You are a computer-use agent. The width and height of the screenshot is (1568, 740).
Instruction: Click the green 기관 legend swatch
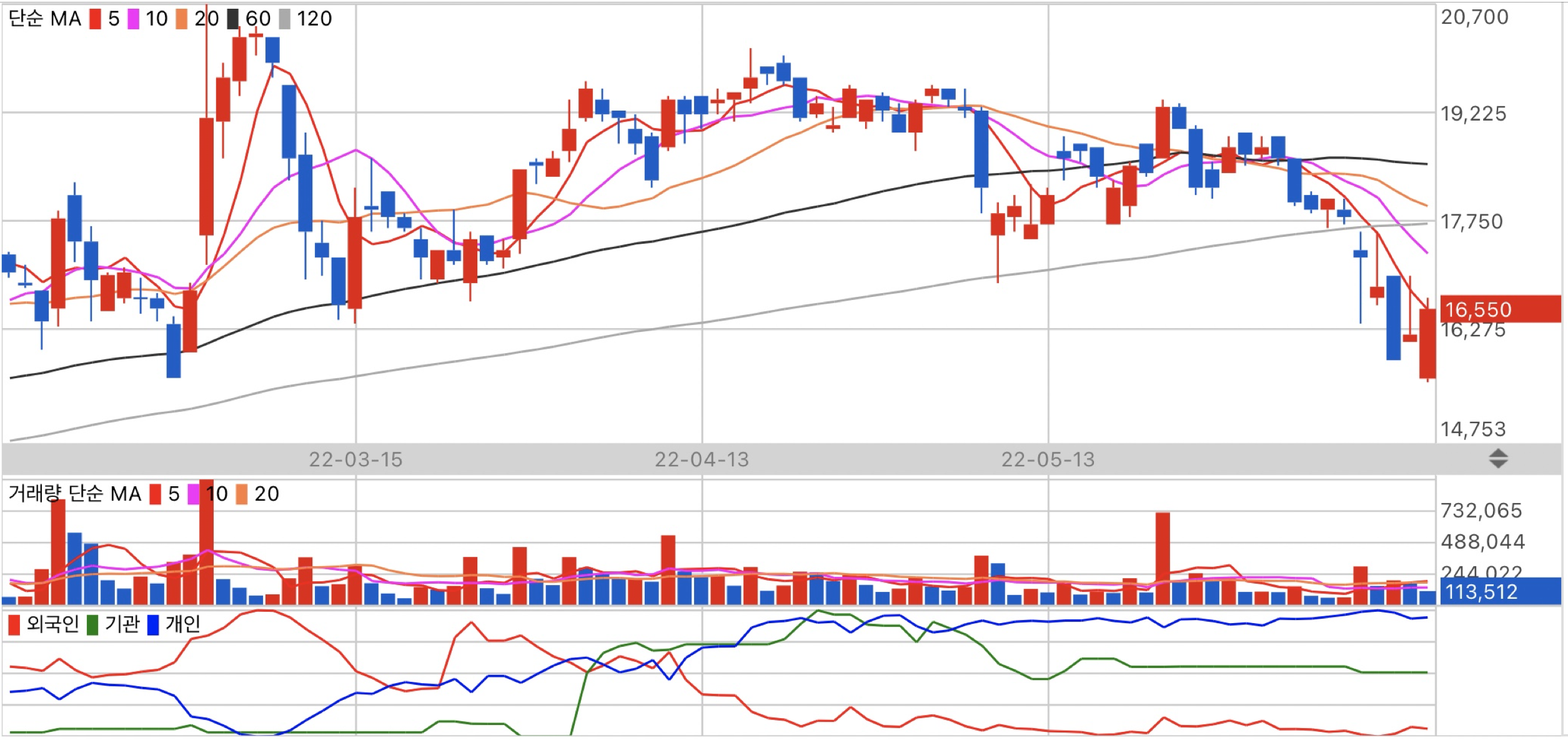[92, 624]
